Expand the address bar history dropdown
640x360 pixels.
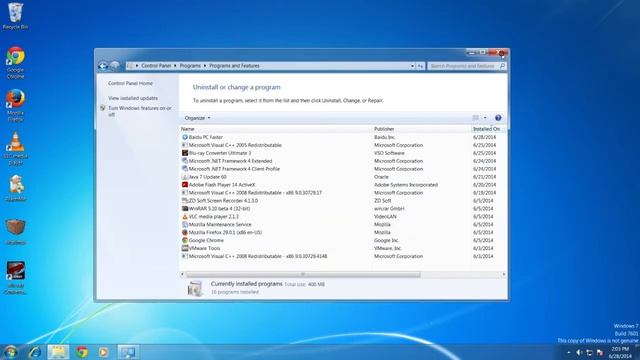[x=412, y=66]
